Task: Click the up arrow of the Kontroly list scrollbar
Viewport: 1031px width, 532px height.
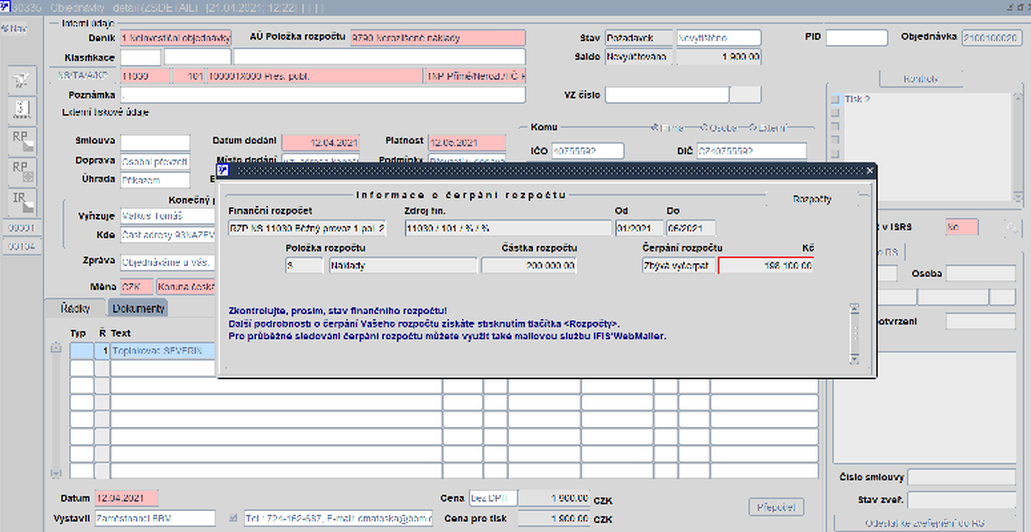Action: [x=1019, y=98]
